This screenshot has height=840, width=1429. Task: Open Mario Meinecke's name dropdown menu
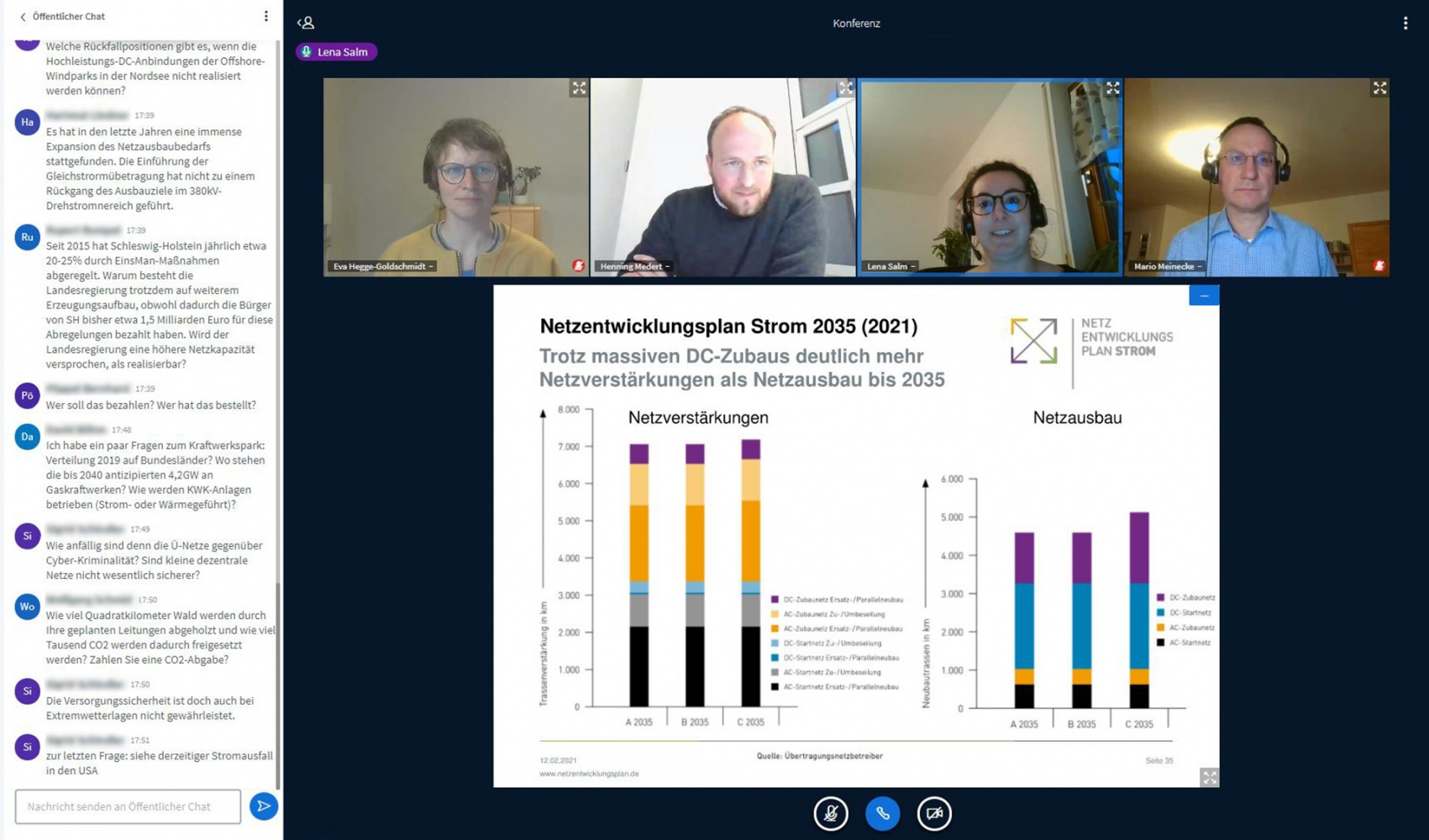coord(1168,266)
